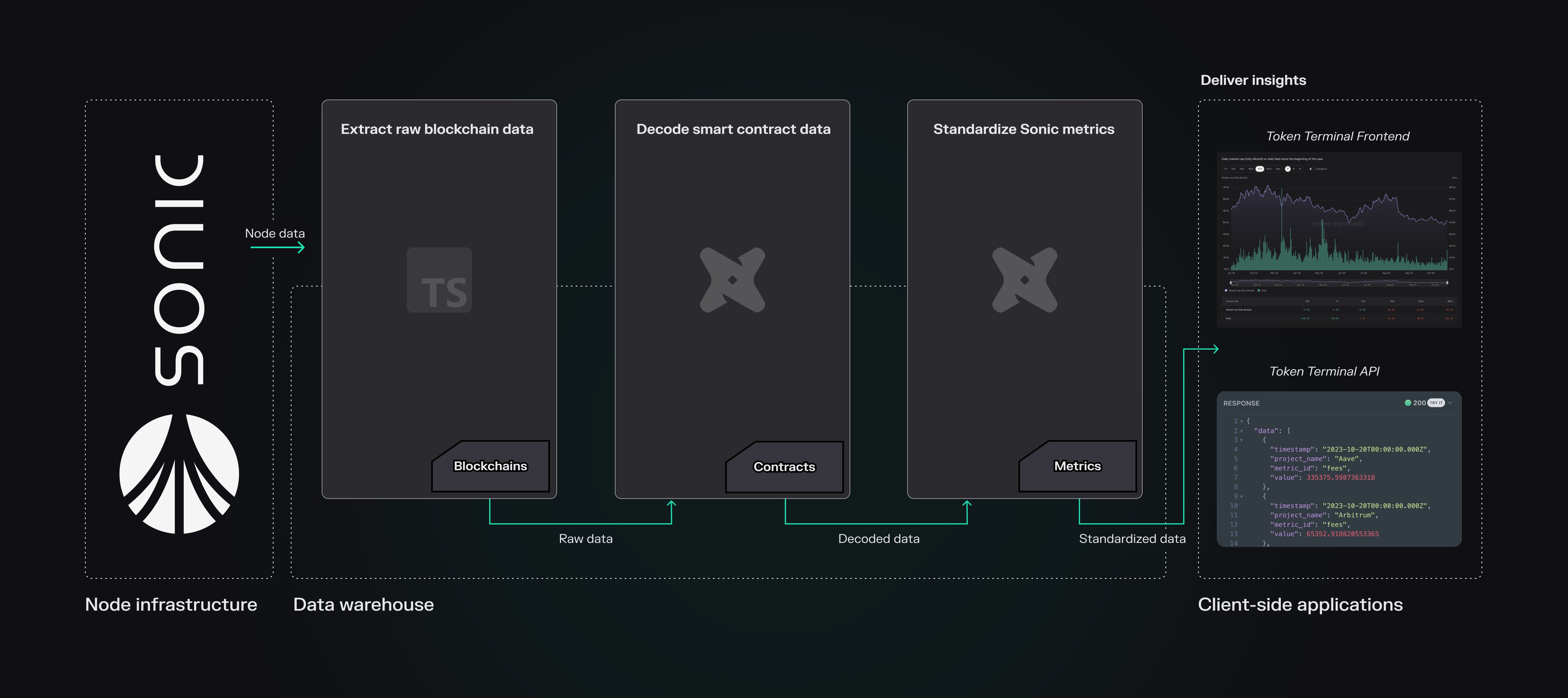Collapse JSON root brace on line 1
Image resolution: width=1568 pixels, height=698 pixels.
coord(1242,421)
